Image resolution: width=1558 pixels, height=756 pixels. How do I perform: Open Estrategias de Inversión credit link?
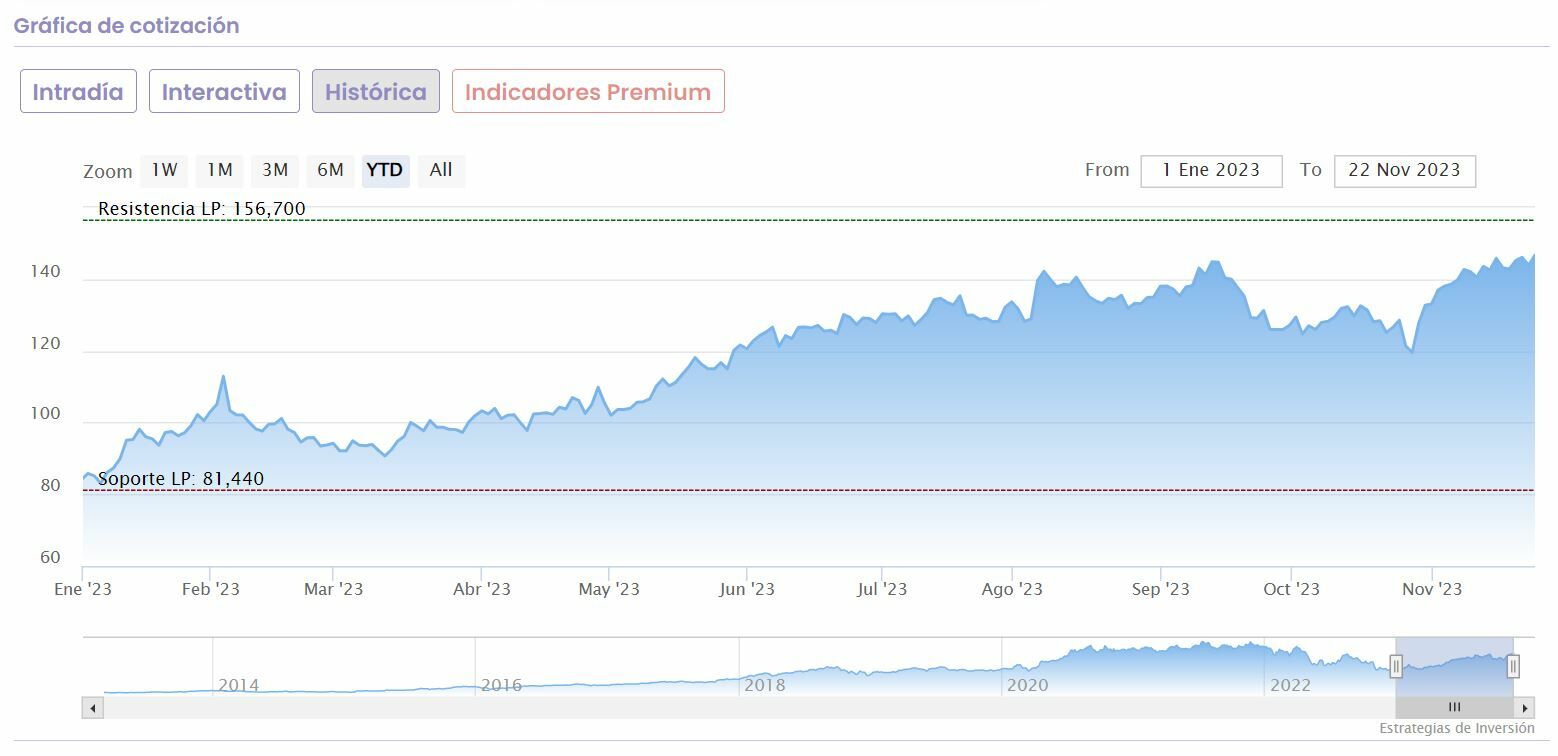(x=1456, y=729)
